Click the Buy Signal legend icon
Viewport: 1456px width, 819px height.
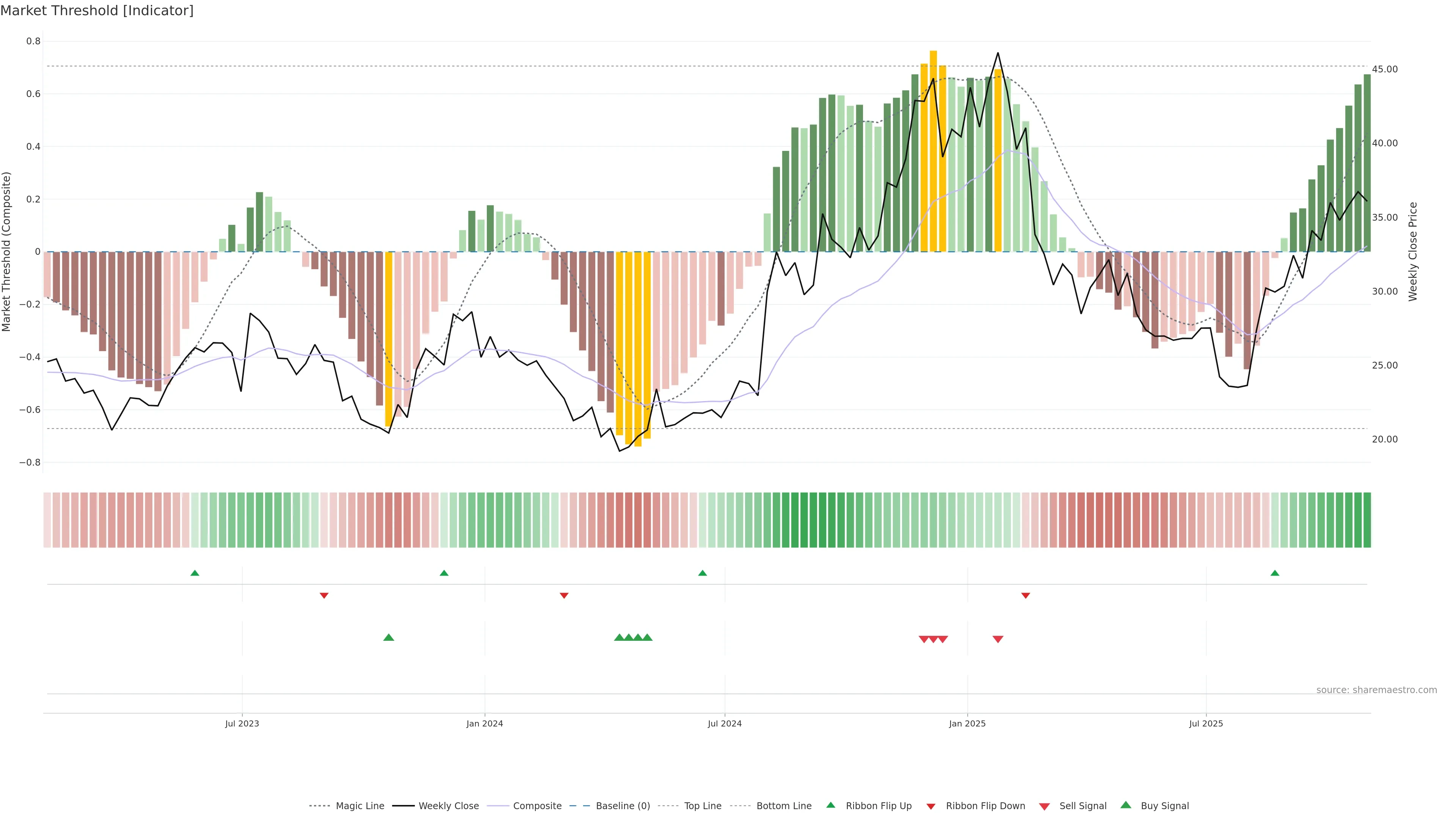tap(1126, 805)
